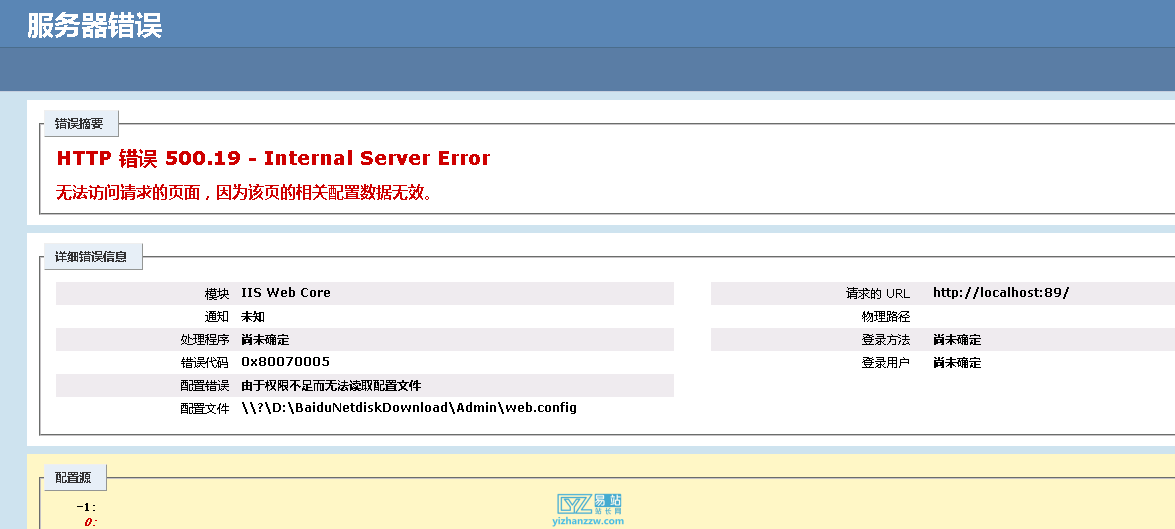Click 尚未确定 value beside 登录方法
The width and height of the screenshot is (1175, 529).
click(x=957, y=340)
